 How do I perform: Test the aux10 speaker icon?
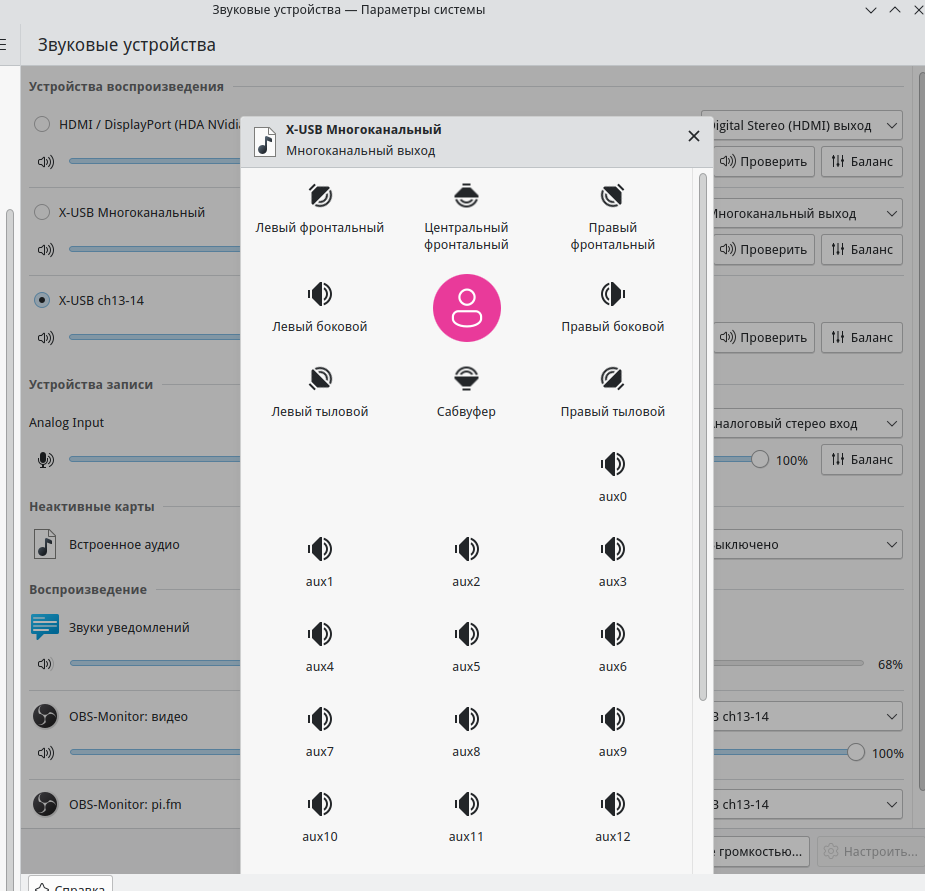pyautogui.click(x=320, y=804)
